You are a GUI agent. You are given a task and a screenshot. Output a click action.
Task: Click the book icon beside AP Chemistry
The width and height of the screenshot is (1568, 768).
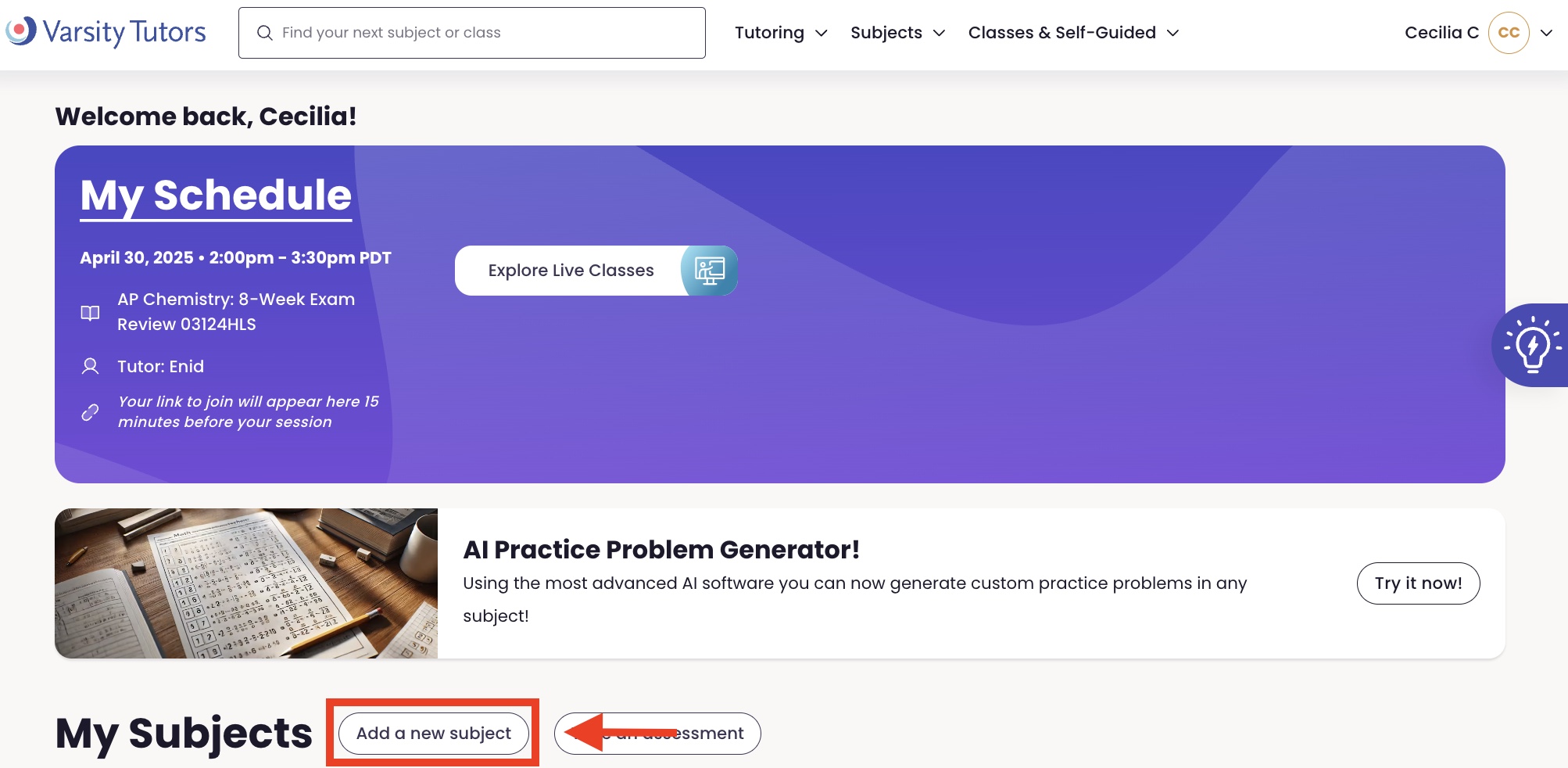[91, 313]
